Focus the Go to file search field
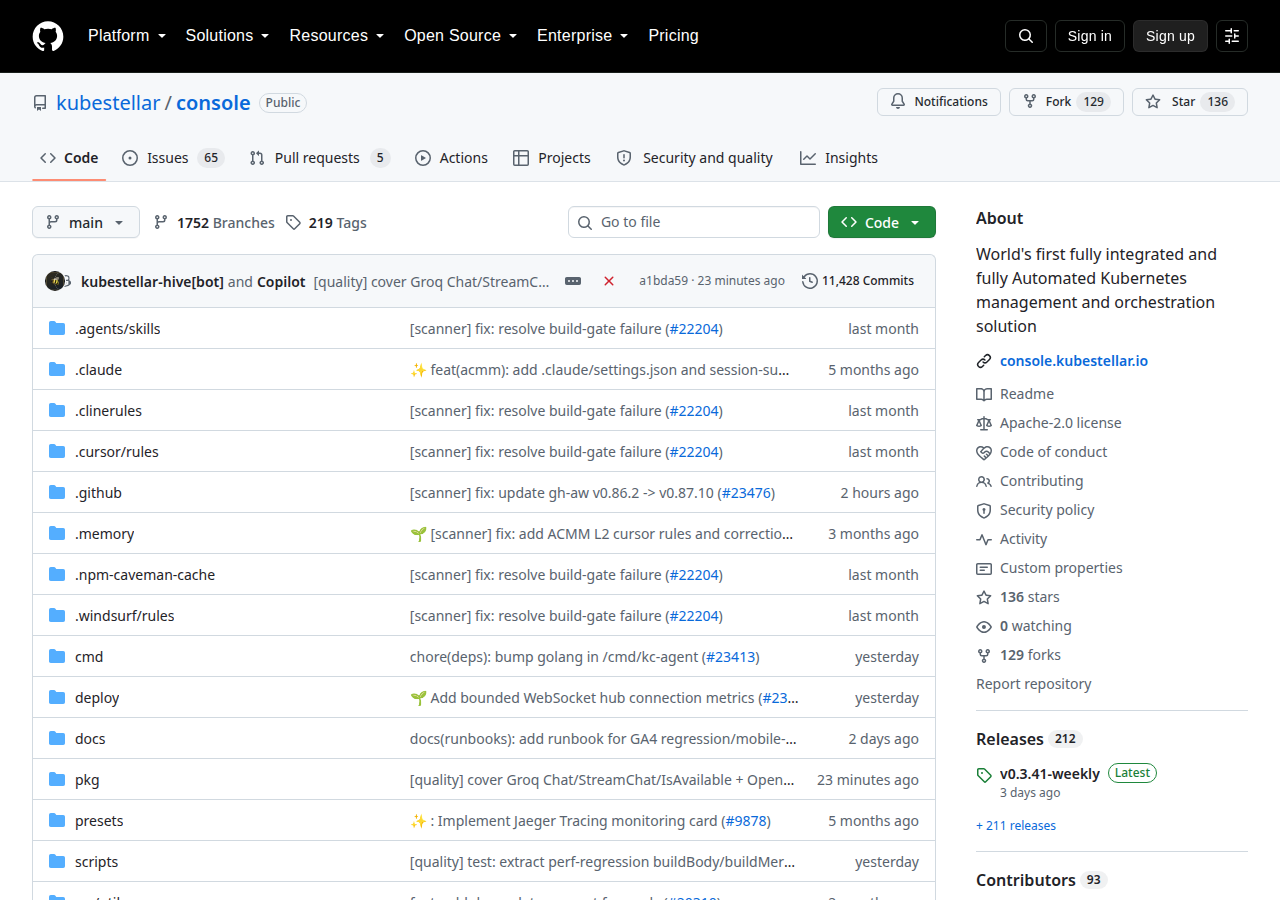The height and width of the screenshot is (900, 1280). click(694, 222)
